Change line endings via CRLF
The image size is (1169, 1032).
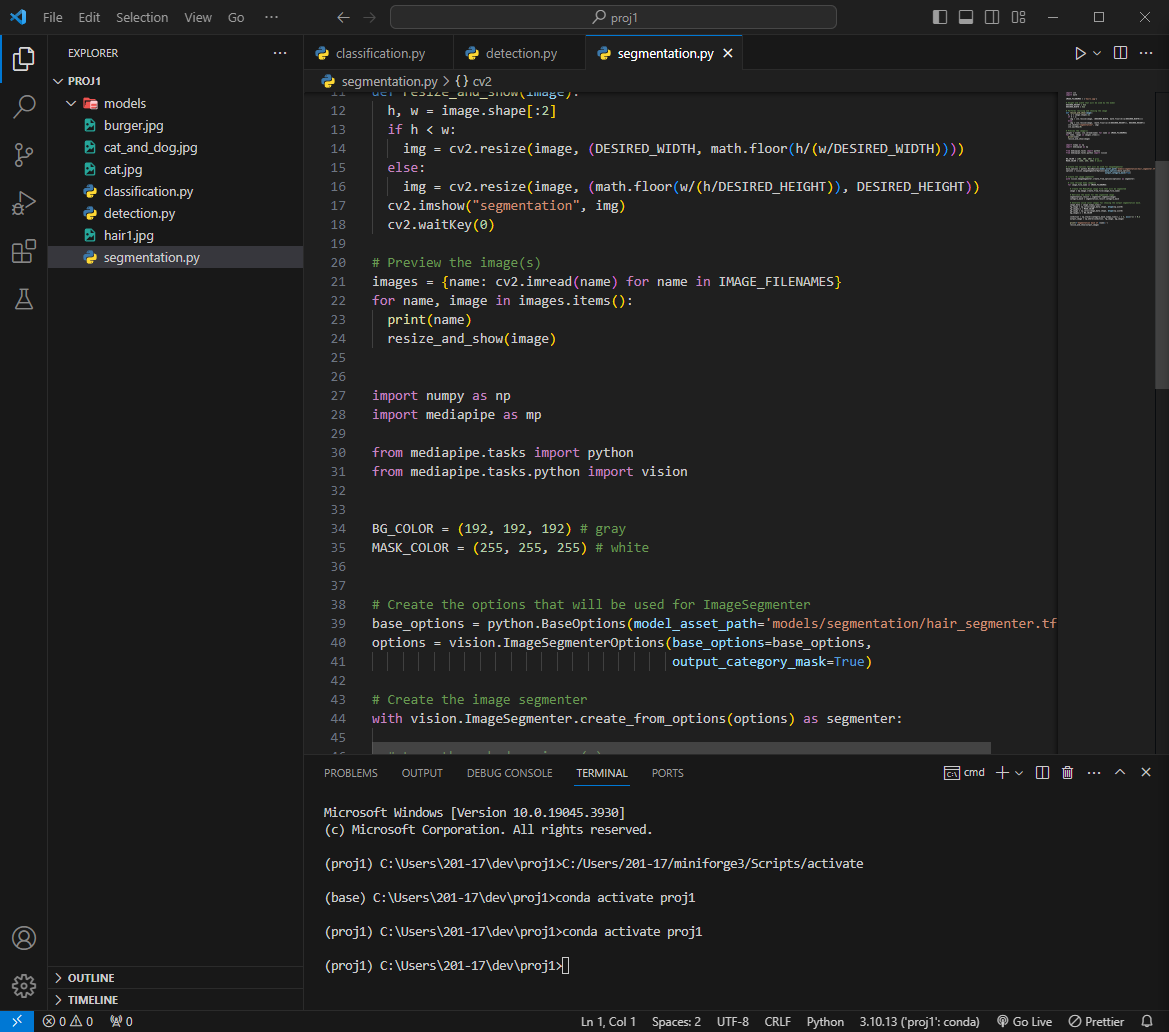(778, 1022)
